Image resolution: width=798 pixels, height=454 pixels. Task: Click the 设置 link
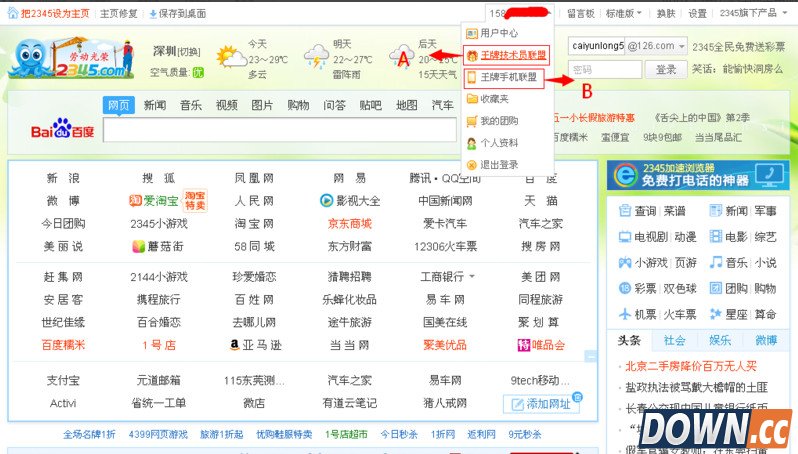click(698, 14)
